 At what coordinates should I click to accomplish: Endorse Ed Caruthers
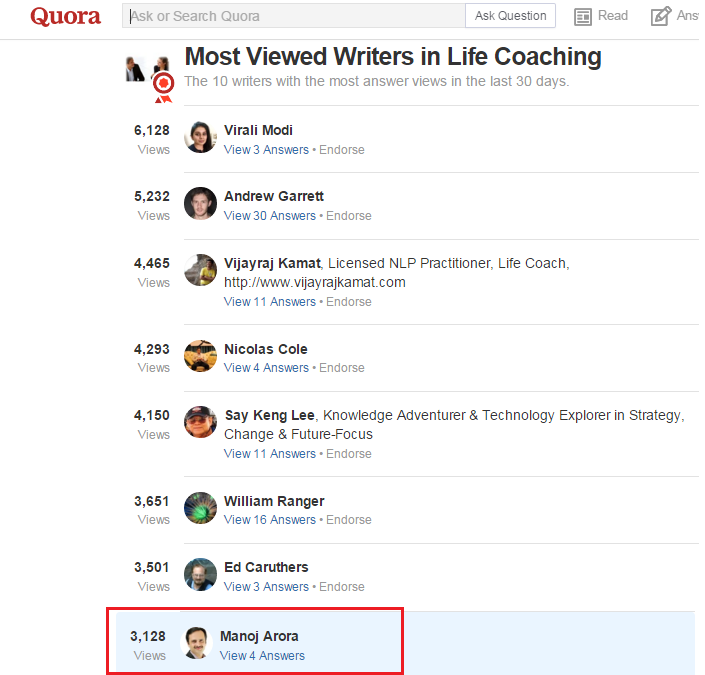342,587
